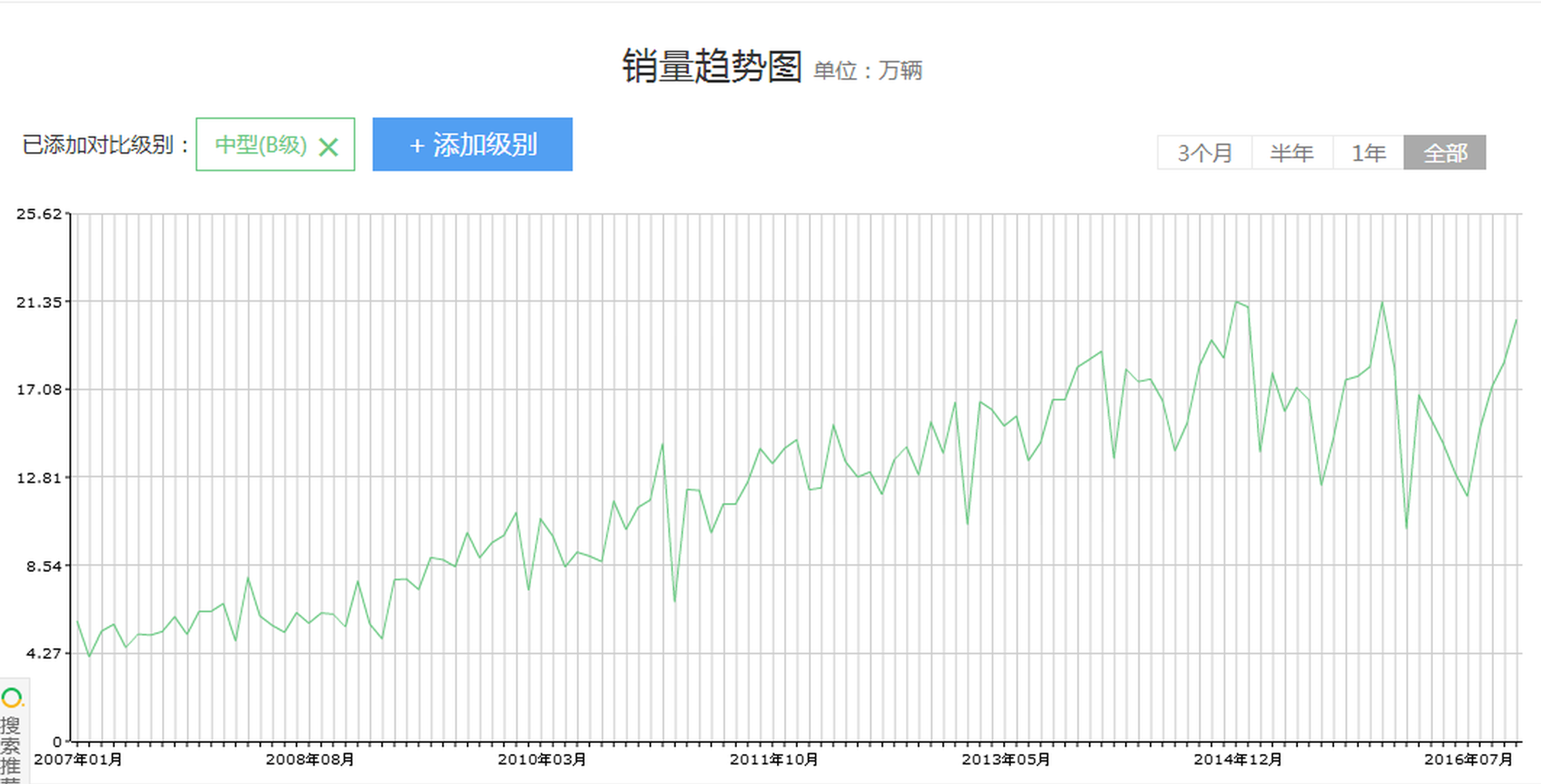Viewport: 1541px width, 784px height.
Task: Click the 单位：万辆 unit label
Action: pos(868,71)
